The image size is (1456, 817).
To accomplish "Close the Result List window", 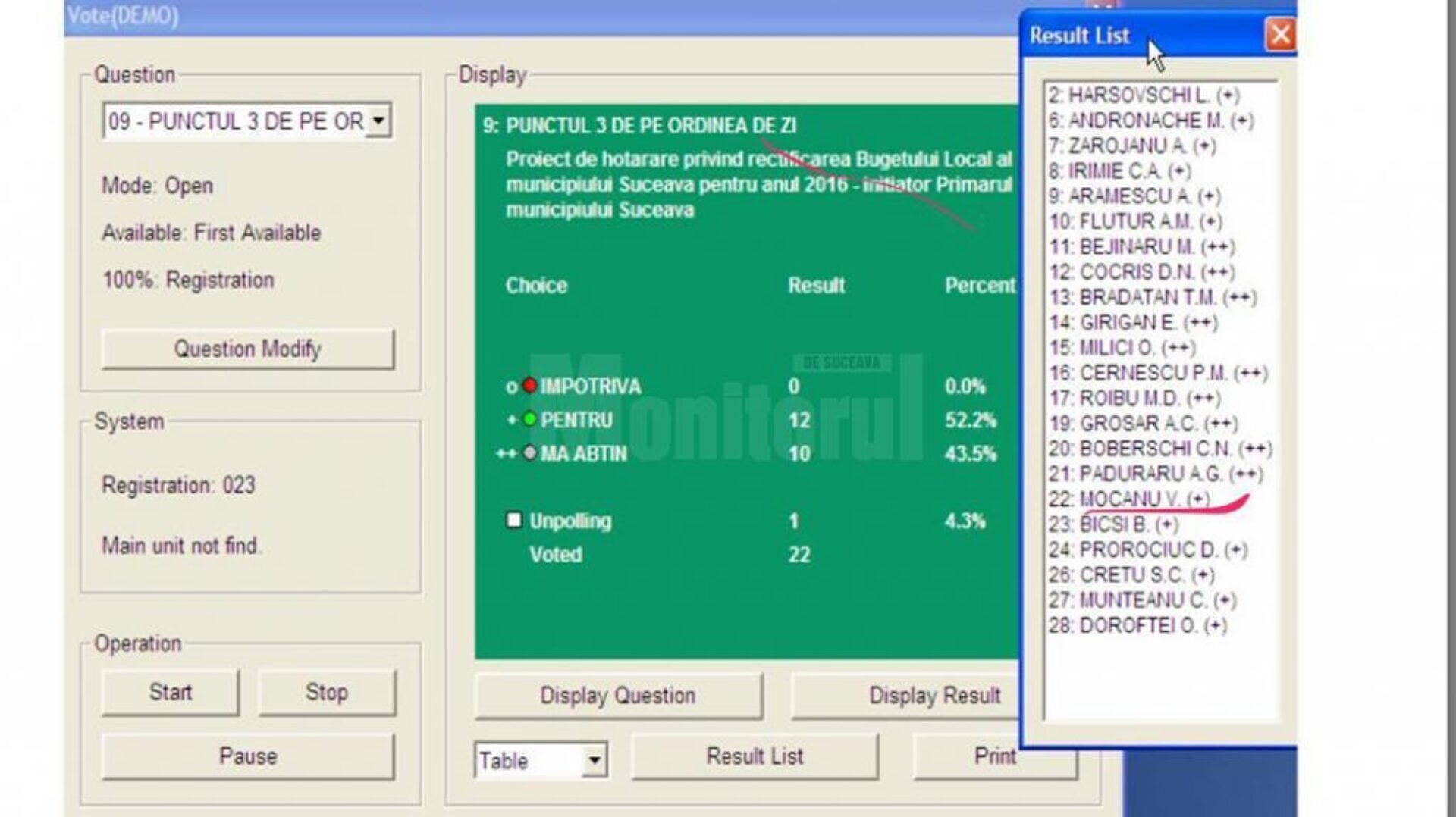I will click(1280, 35).
